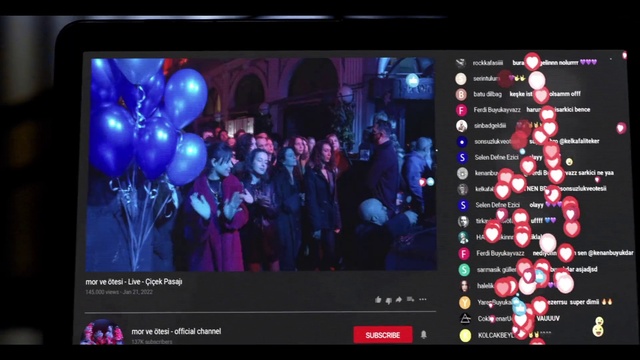Click the laughing emoji reaction in chat
The height and width of the screenshot is (360, 640).
[x=598, y=327]
